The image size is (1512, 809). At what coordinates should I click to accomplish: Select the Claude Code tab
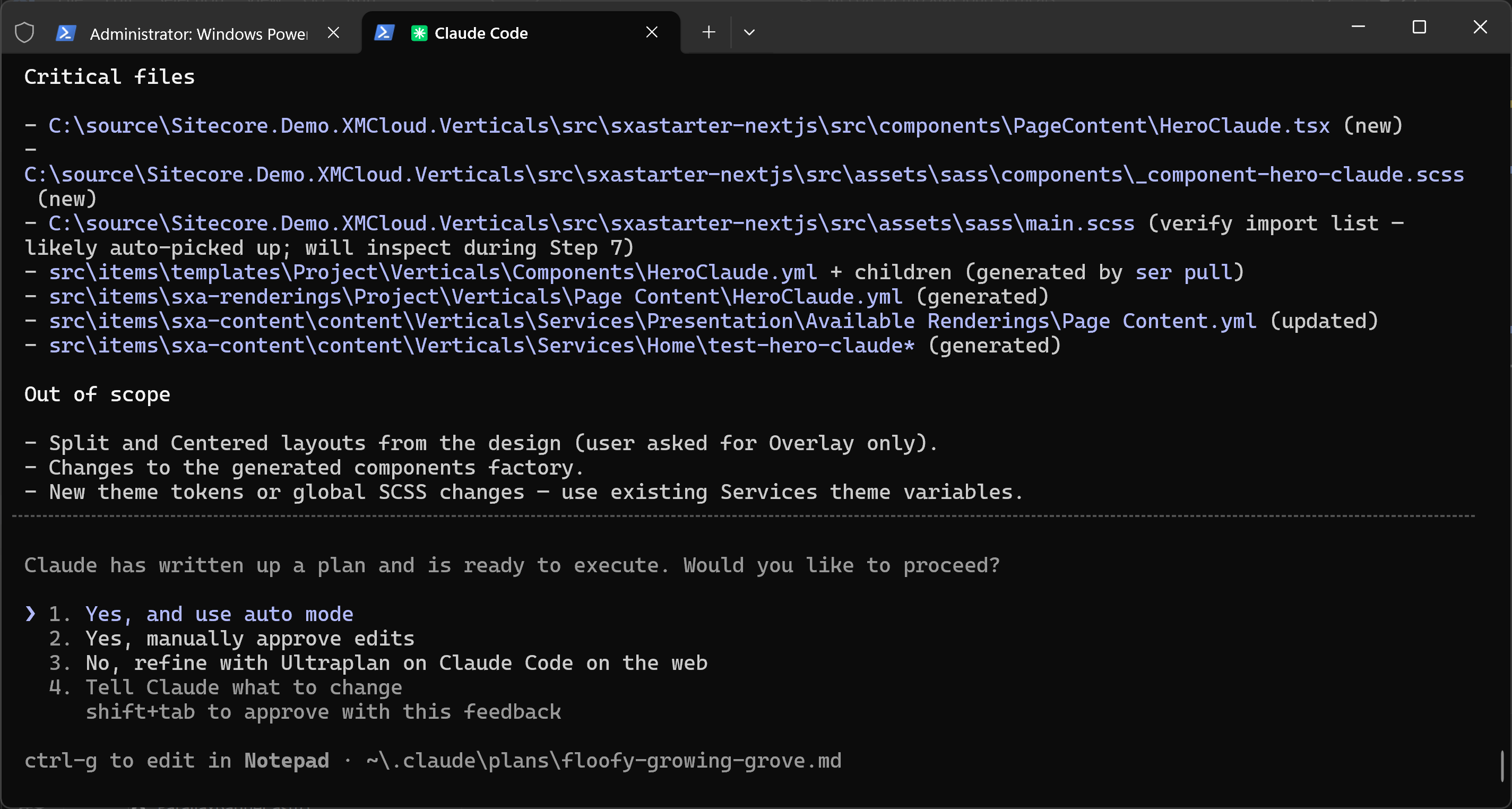(x=481, y=33)
